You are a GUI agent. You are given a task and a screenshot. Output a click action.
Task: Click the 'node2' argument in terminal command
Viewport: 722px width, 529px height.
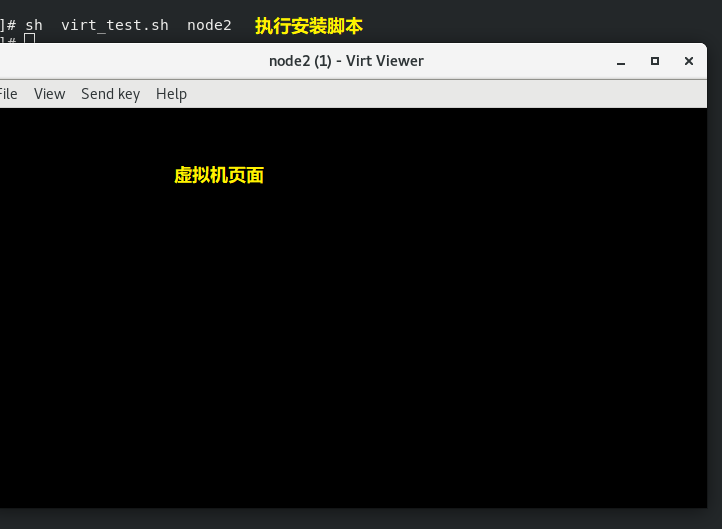point(209,25)
